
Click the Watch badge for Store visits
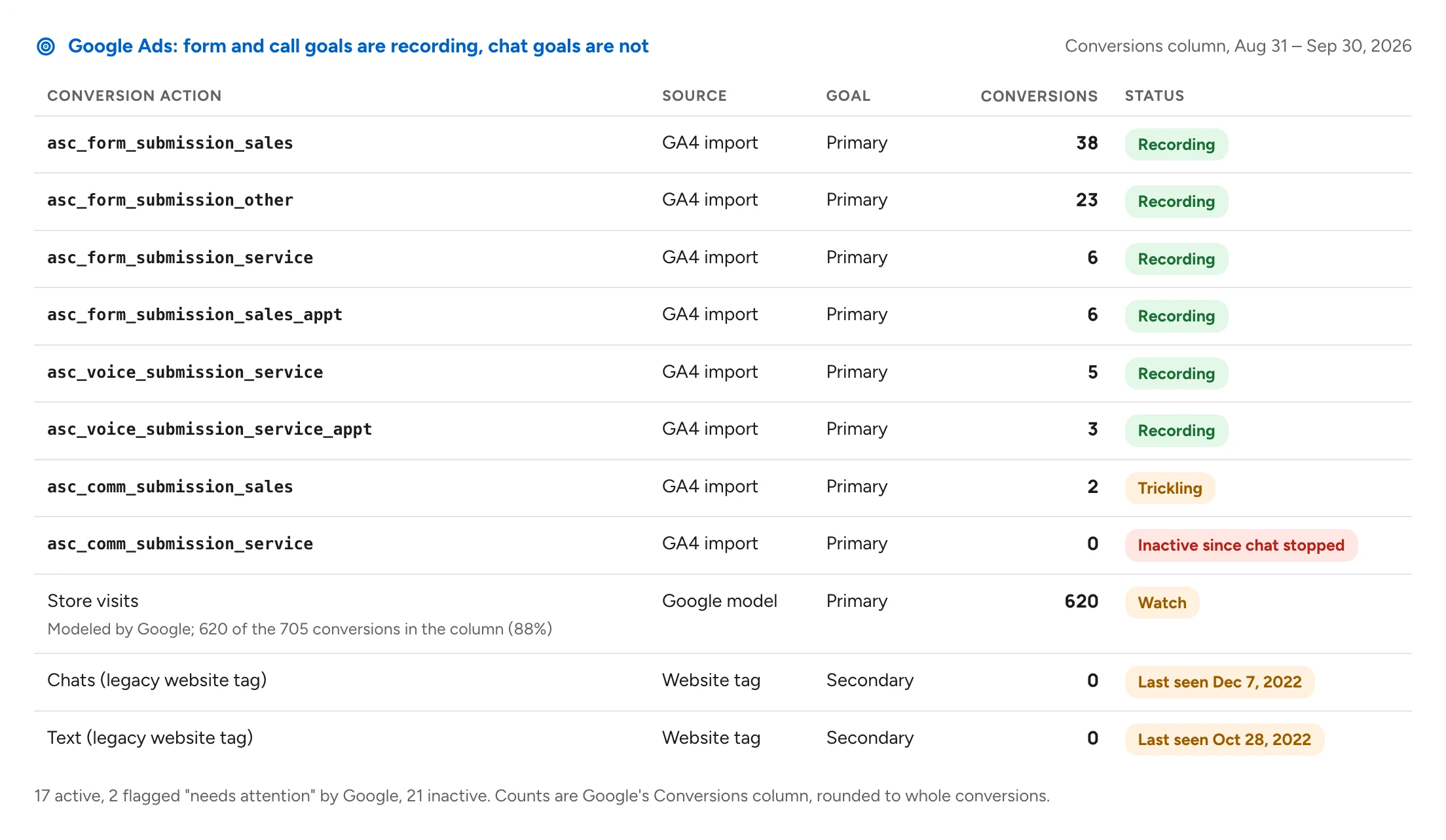coord(1162,602)
